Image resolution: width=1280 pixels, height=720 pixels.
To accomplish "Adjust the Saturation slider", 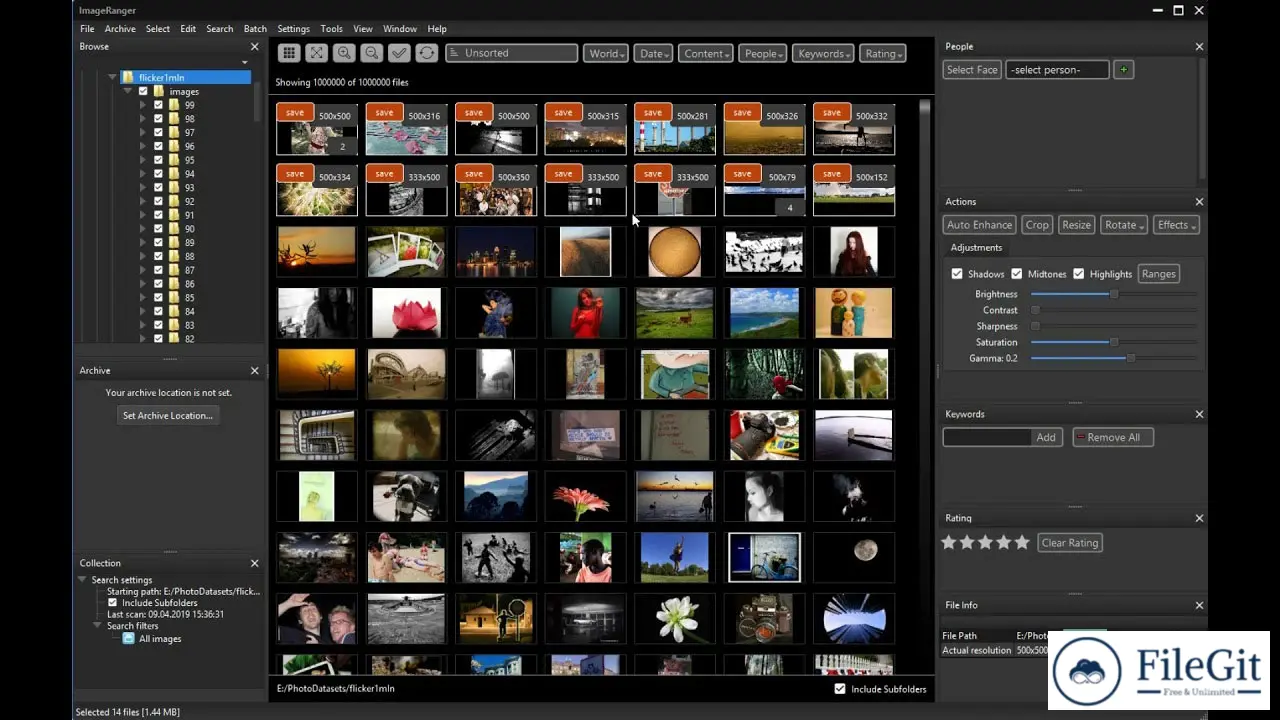I will click(x=1114, y=342).
